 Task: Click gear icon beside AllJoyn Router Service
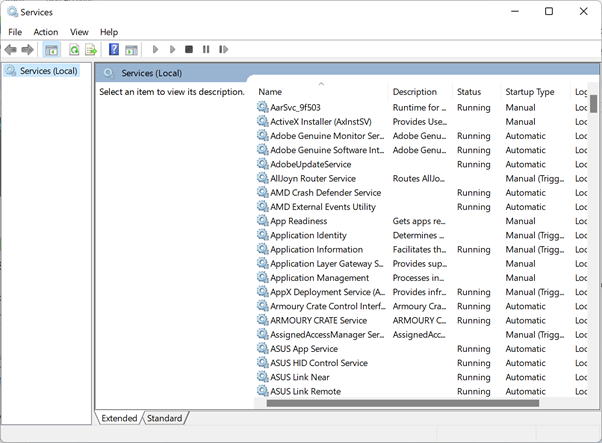263,178
